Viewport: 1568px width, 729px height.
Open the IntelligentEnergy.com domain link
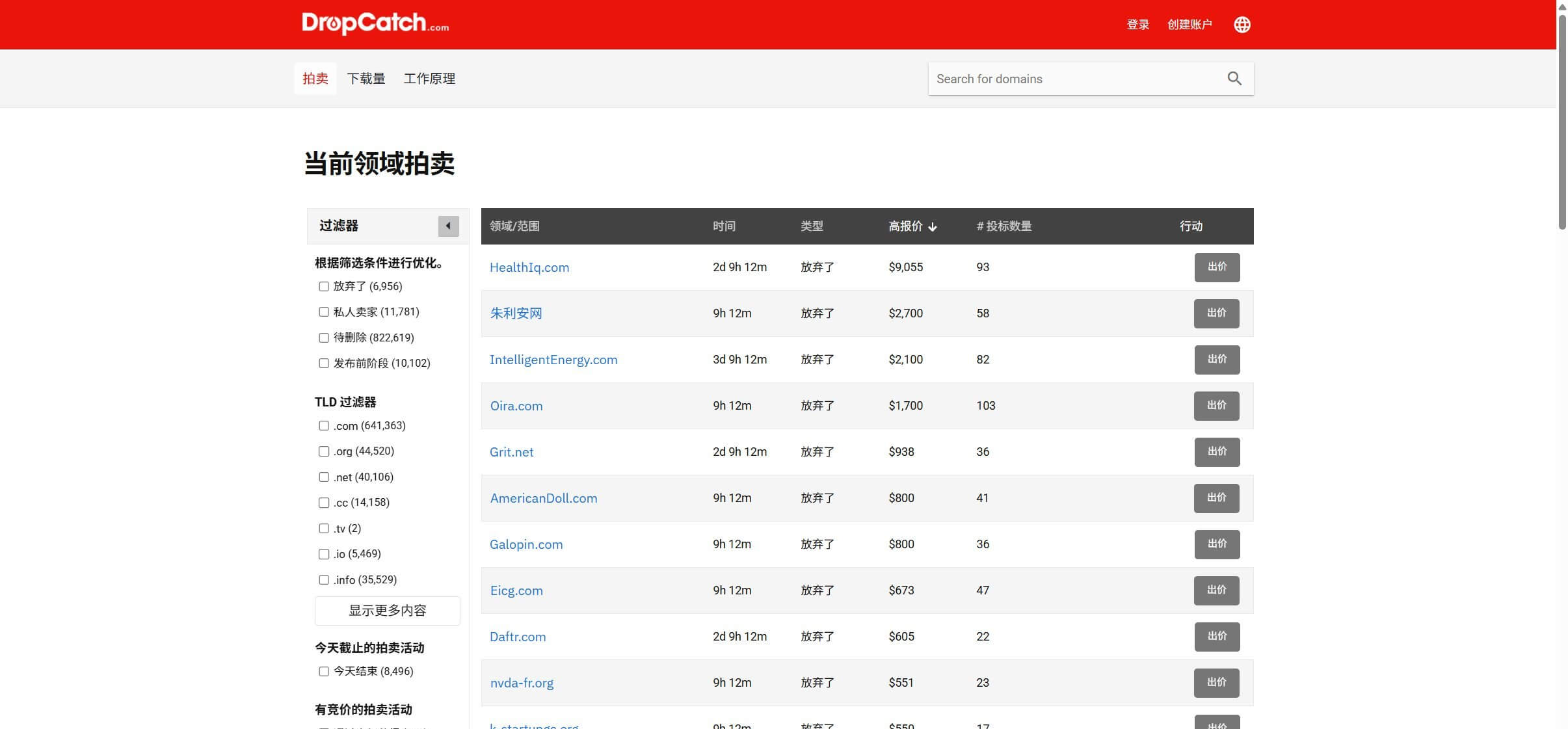pyautogui.click(x=553, y=360)
